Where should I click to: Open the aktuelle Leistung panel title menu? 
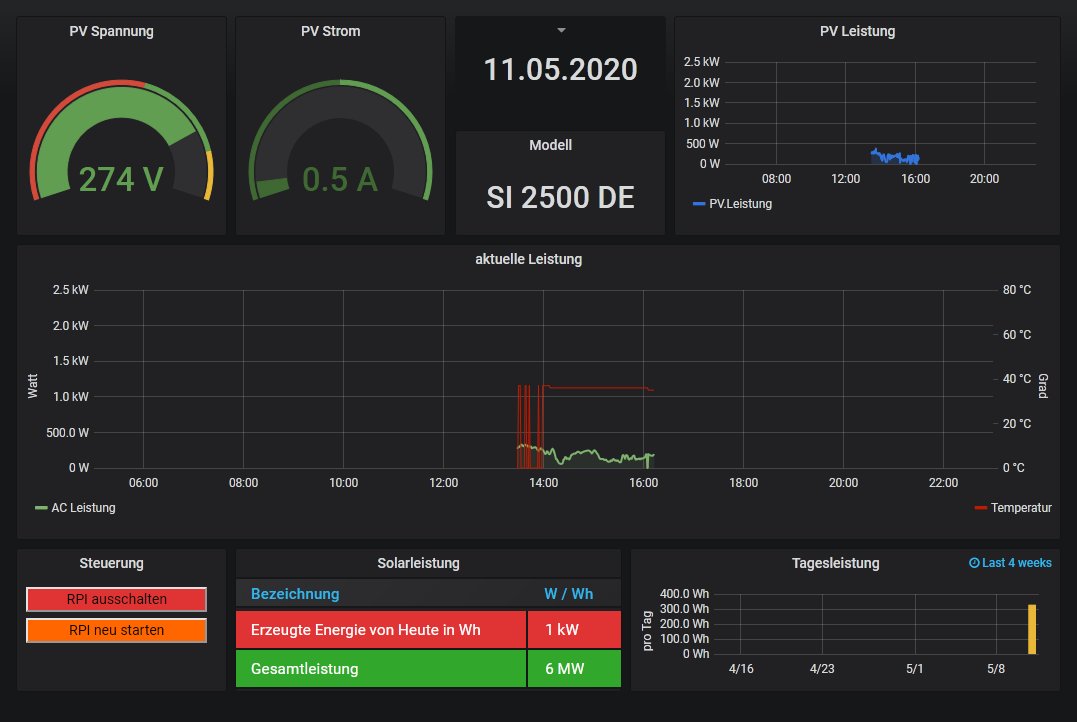(x=528, y=259)
